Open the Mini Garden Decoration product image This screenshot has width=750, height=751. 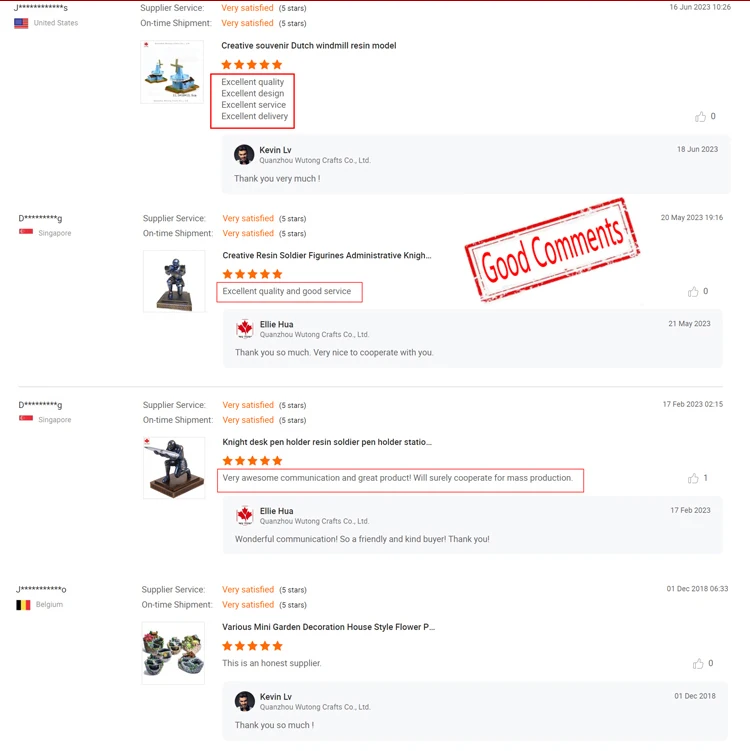pyautogui.click(x=173, y=653)
